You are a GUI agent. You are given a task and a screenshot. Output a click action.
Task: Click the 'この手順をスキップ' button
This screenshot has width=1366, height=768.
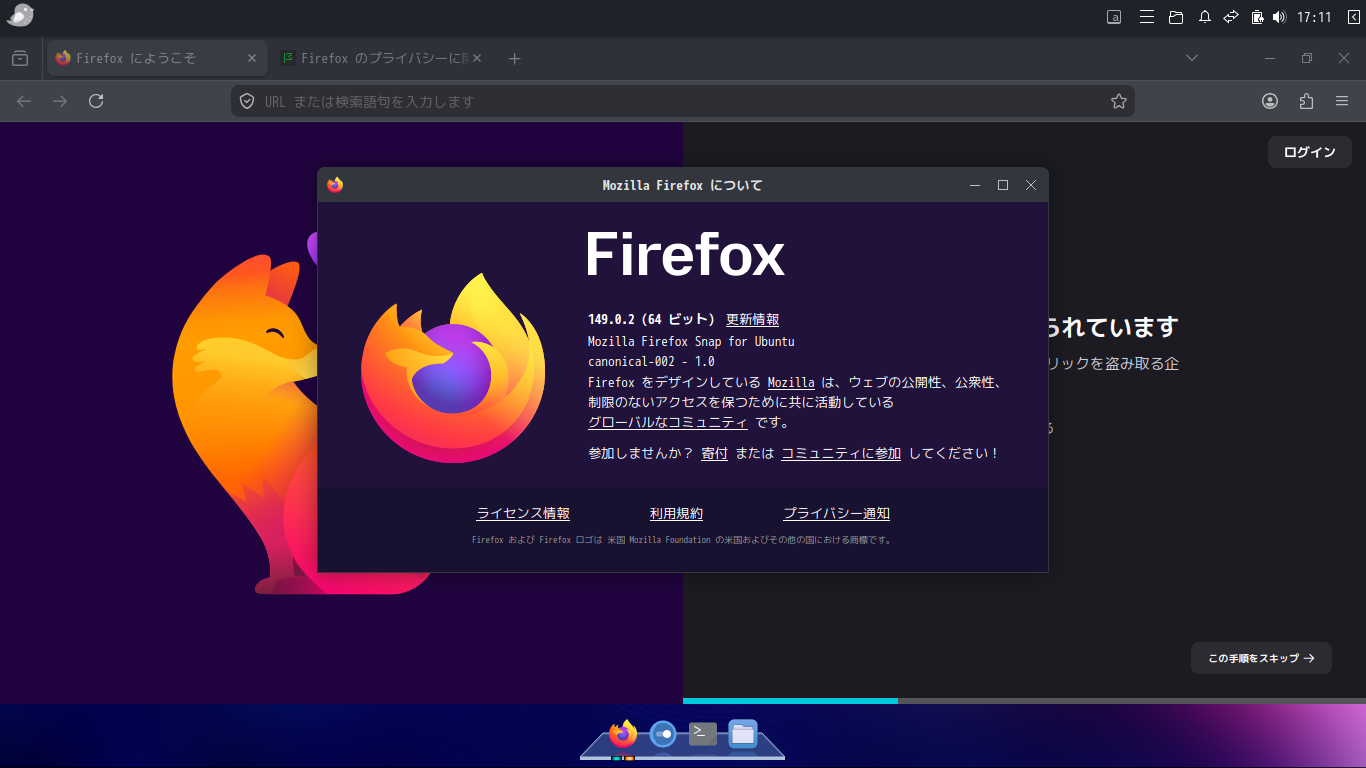[1261, 658]
